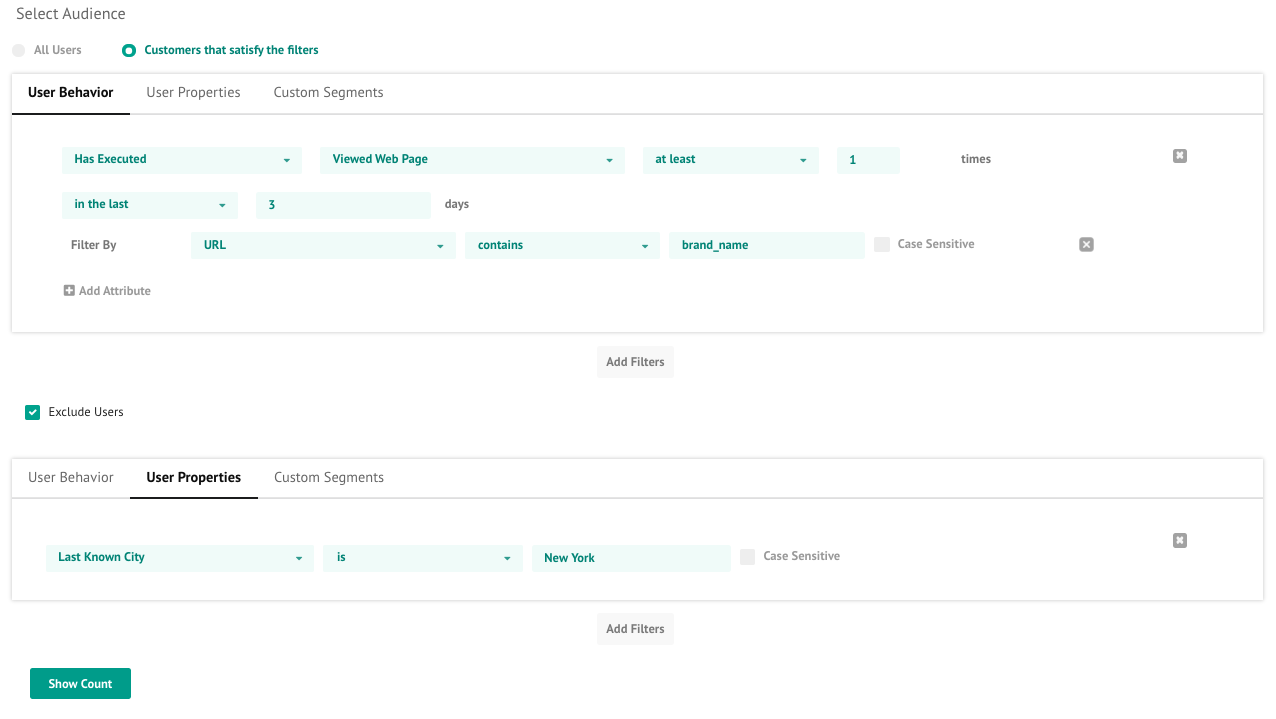
Task: Open the Viewed Web Page event dropdown
Action: point(473,160)
